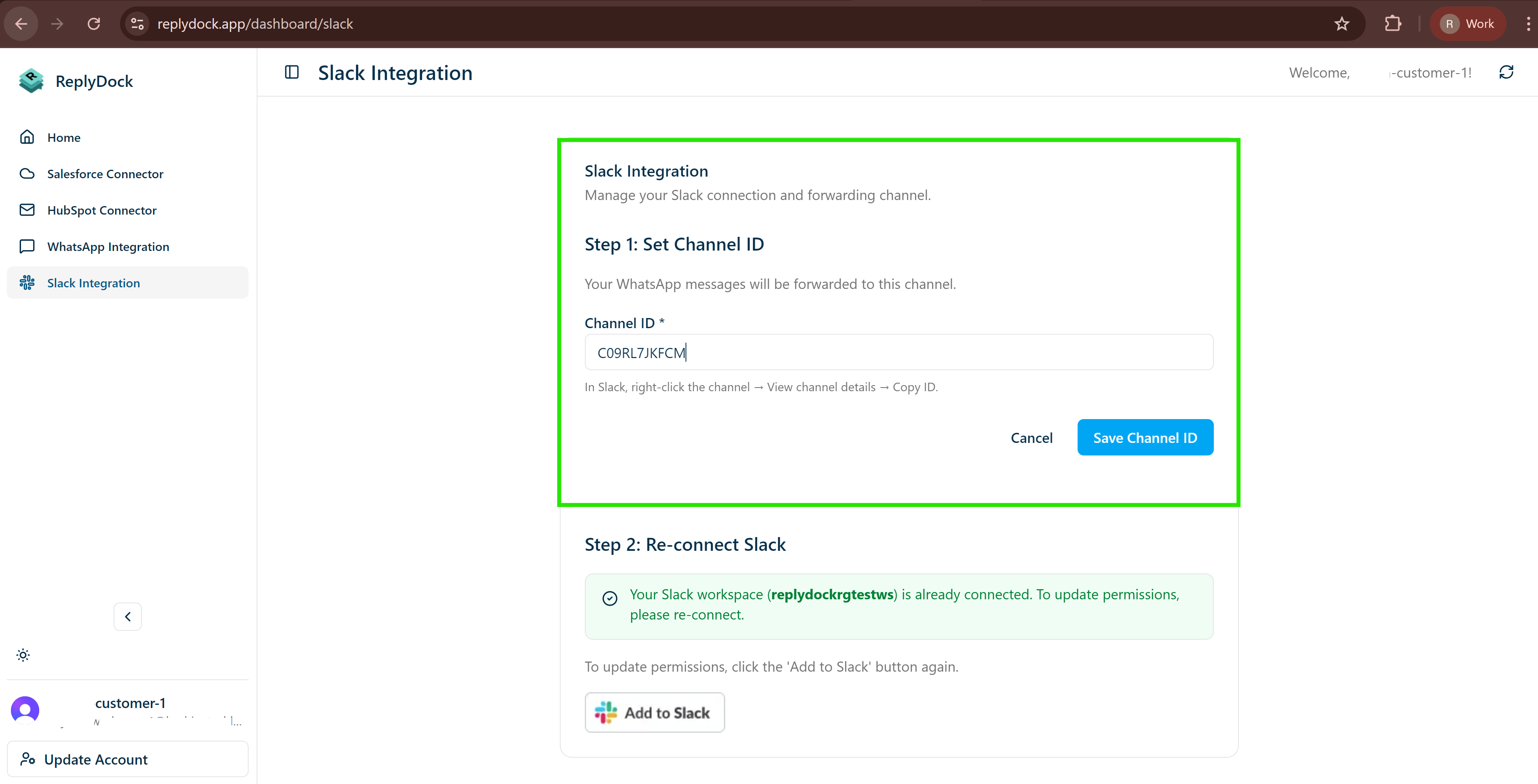Screen dimensions: 1538x784
Task: Bookmark page with the star icon
Action: [1342, 24]
